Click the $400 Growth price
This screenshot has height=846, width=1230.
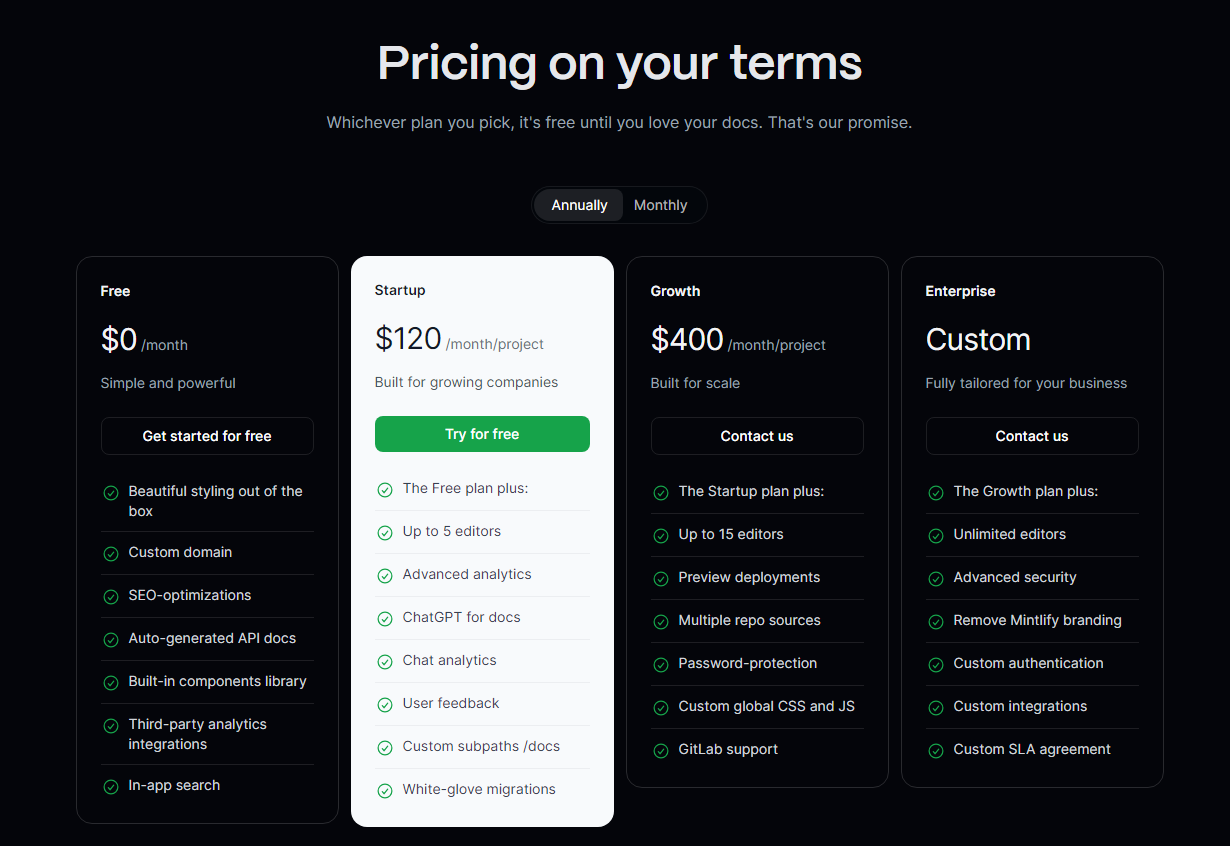(x=687, y=339)
